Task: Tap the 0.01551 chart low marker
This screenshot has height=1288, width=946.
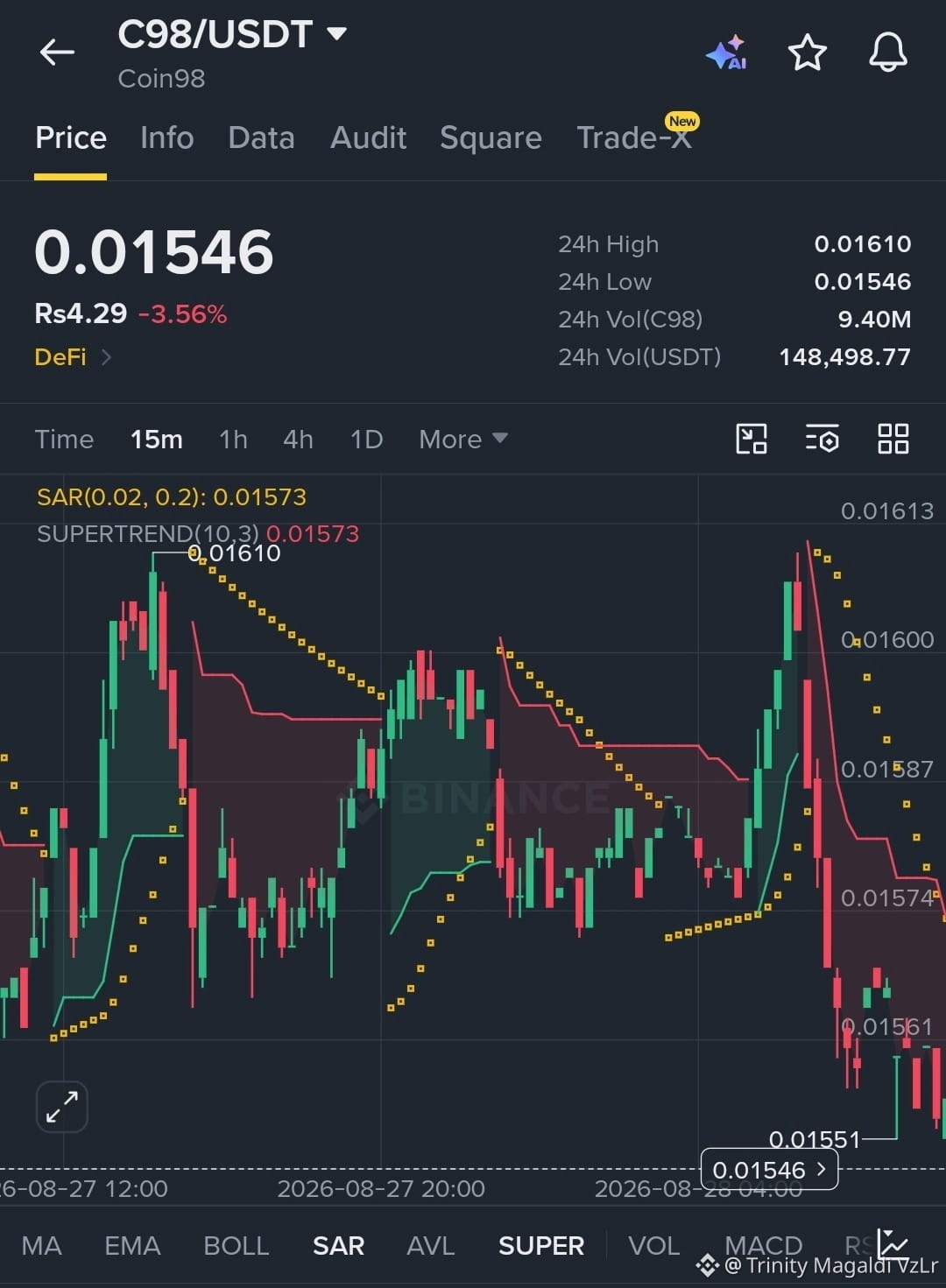Action: [815, 1139]
